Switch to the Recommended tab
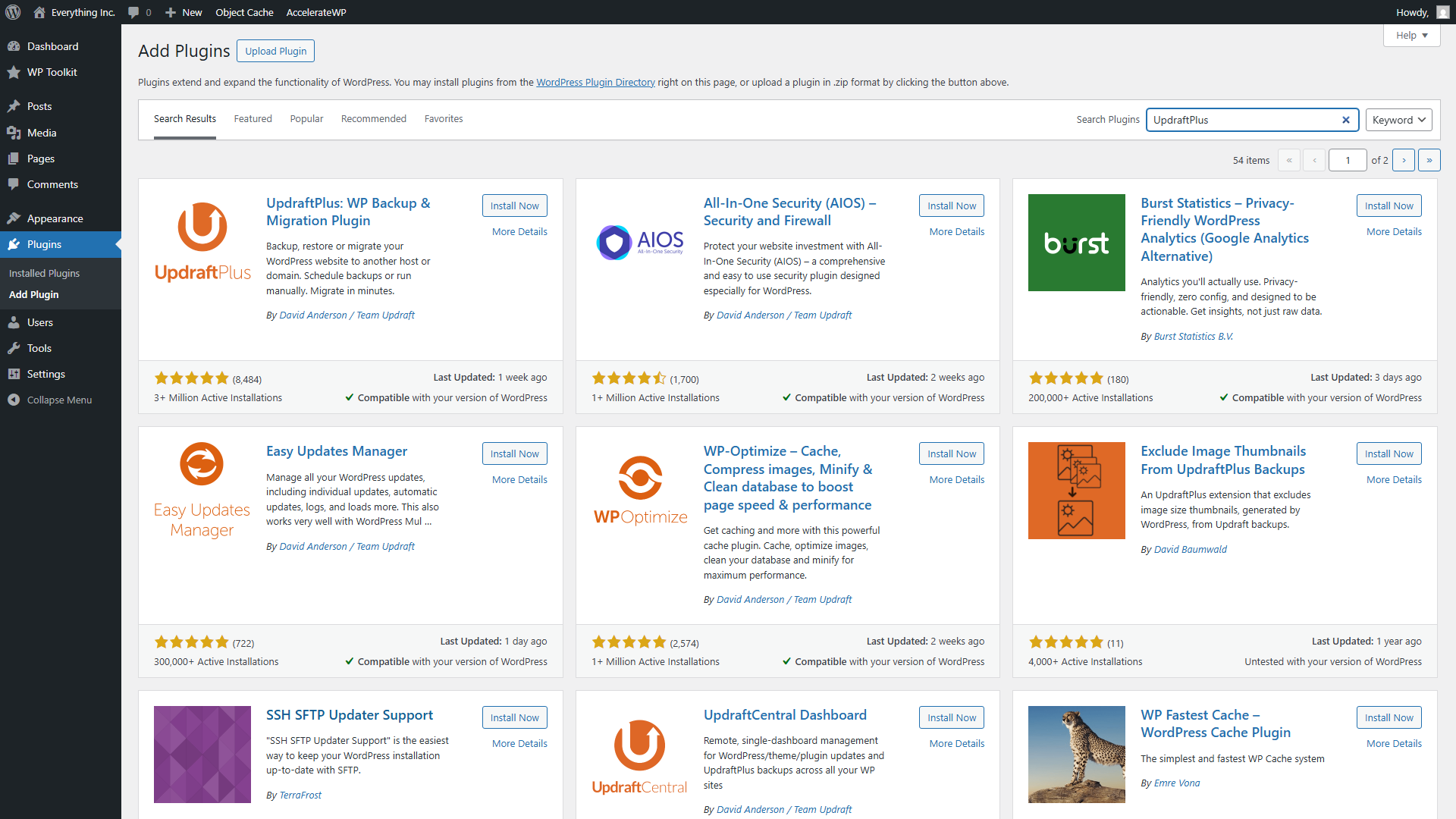 coord(374,119)
